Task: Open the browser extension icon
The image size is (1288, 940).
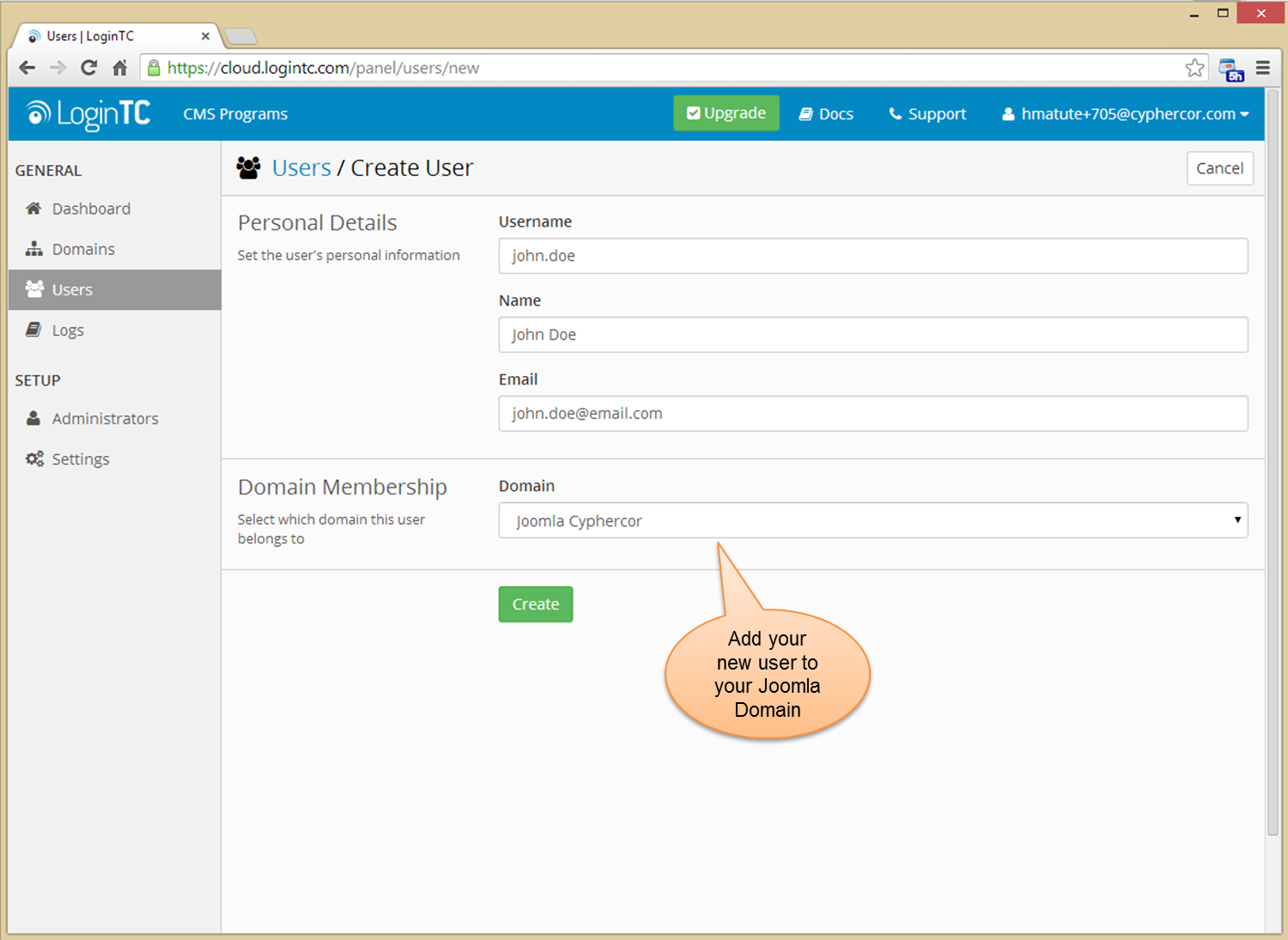Action: coord(1231,70)
